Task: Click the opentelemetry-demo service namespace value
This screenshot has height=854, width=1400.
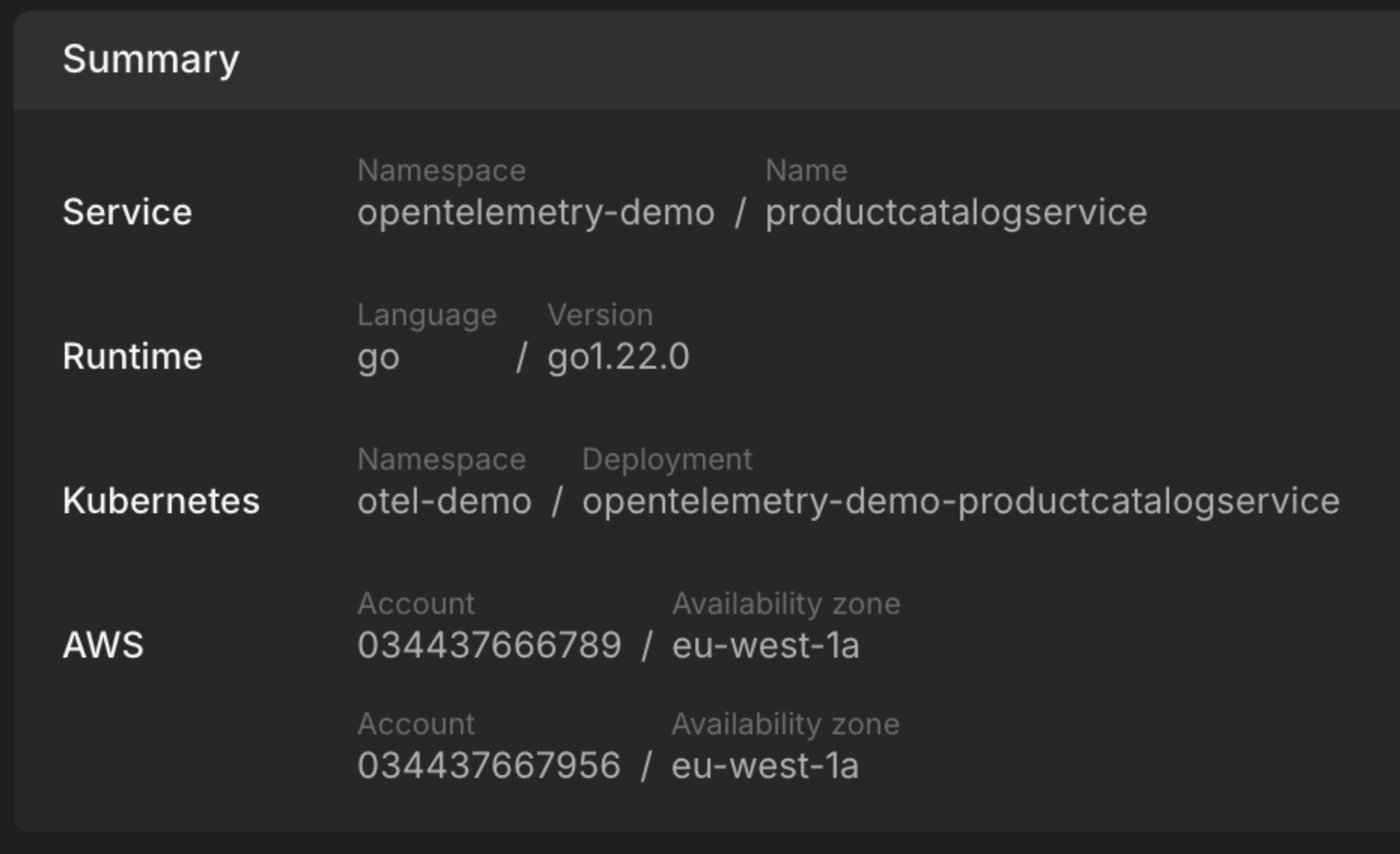Action: [536, 213]
